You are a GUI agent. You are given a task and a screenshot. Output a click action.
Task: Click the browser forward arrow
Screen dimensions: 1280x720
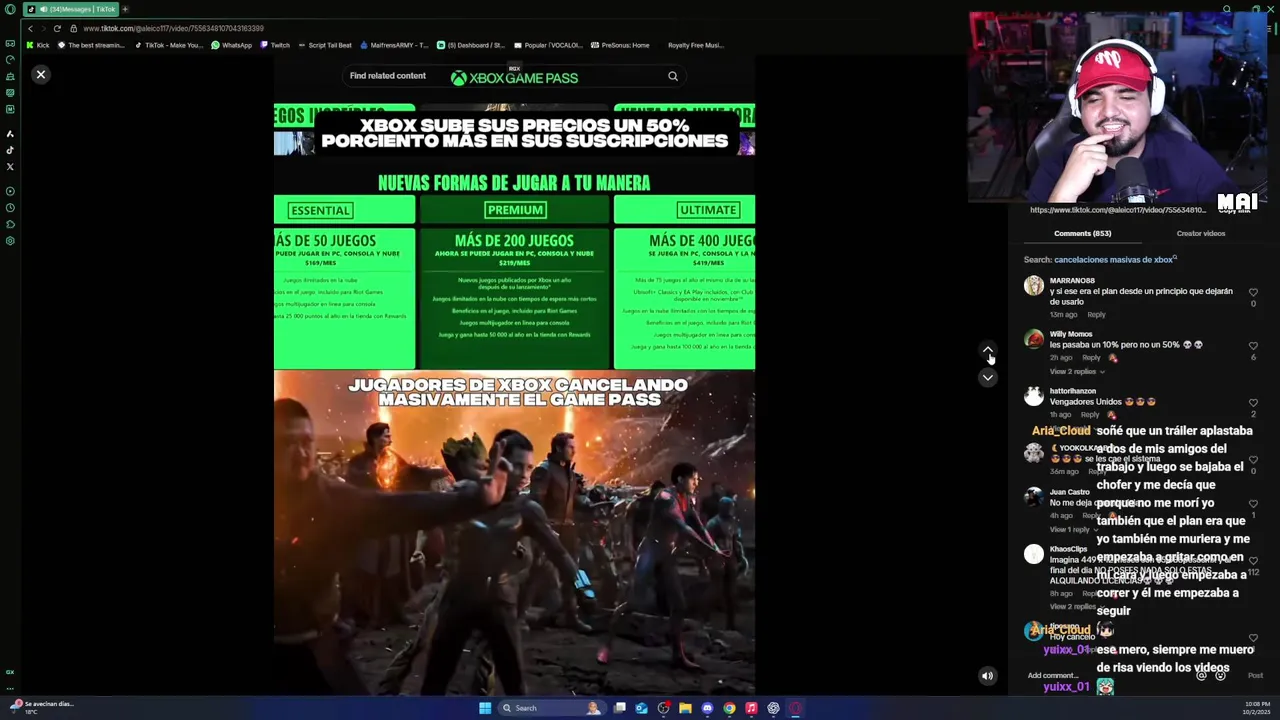click(x=43, y=28)
